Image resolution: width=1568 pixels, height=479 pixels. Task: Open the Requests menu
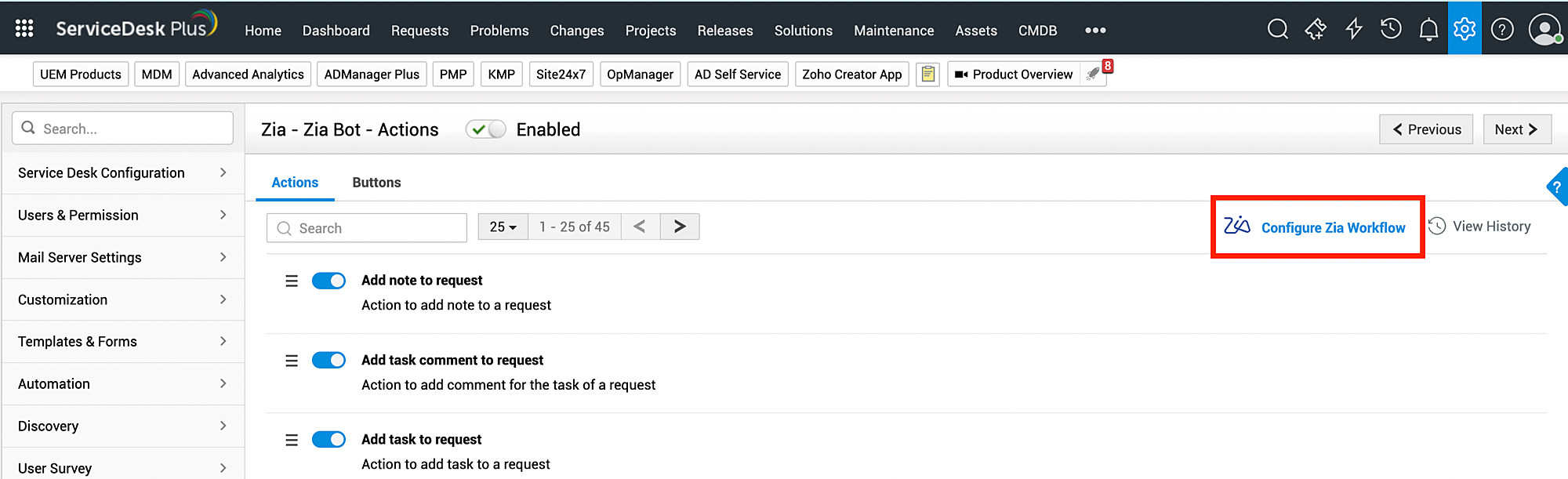tap(419, 30)
